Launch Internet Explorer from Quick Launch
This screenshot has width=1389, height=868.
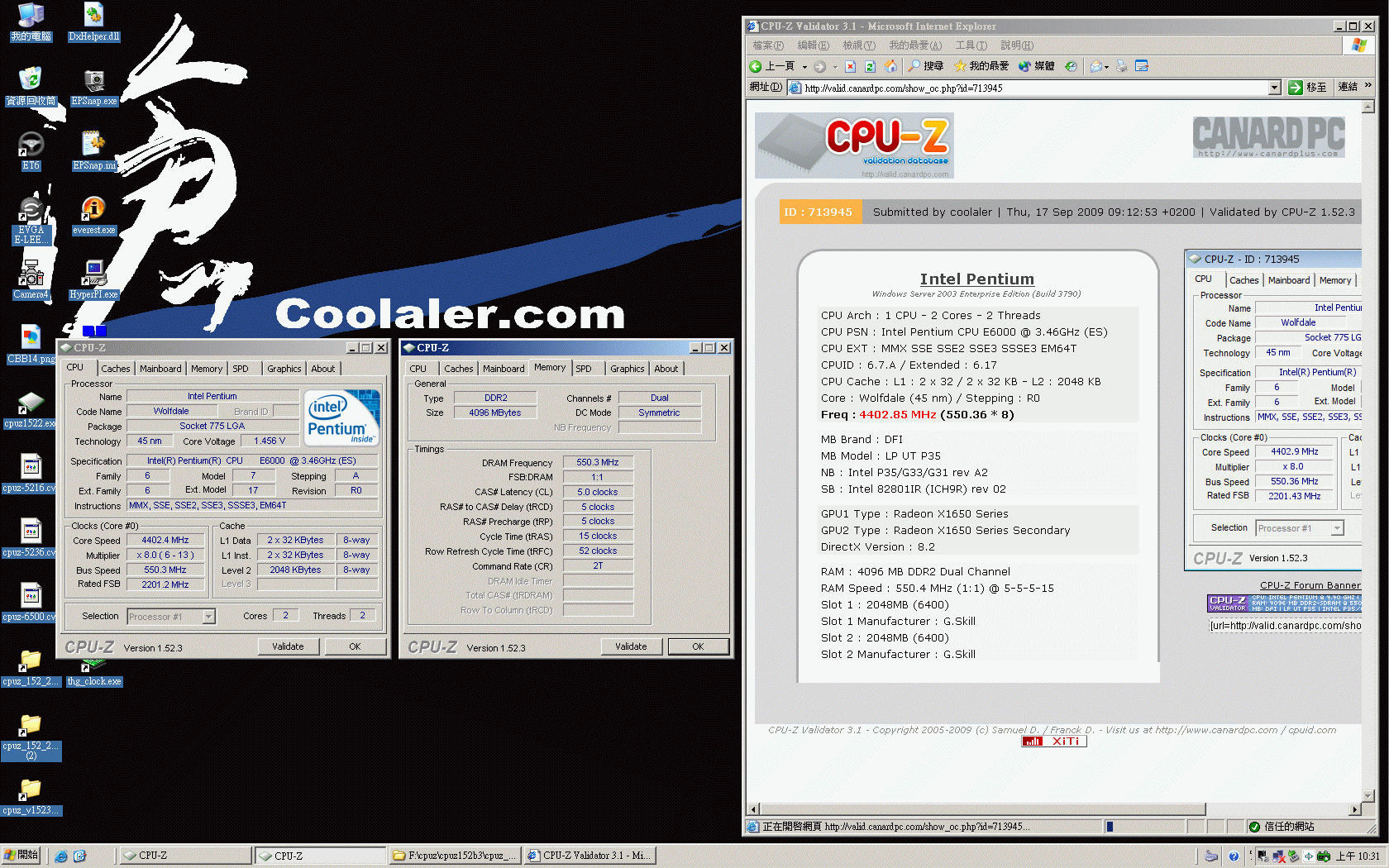click(61, 856)
